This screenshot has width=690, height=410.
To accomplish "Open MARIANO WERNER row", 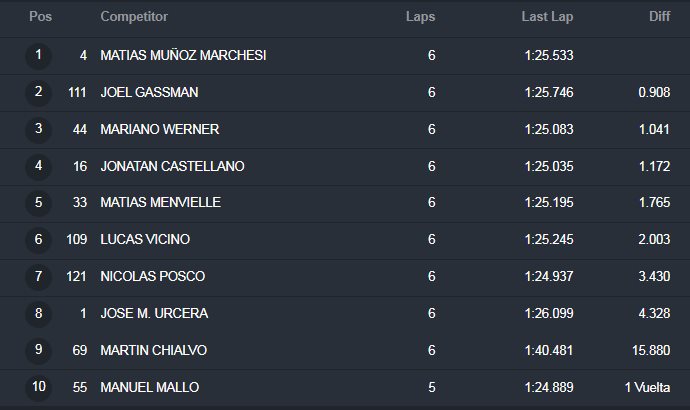I will [x=345, y=129].
